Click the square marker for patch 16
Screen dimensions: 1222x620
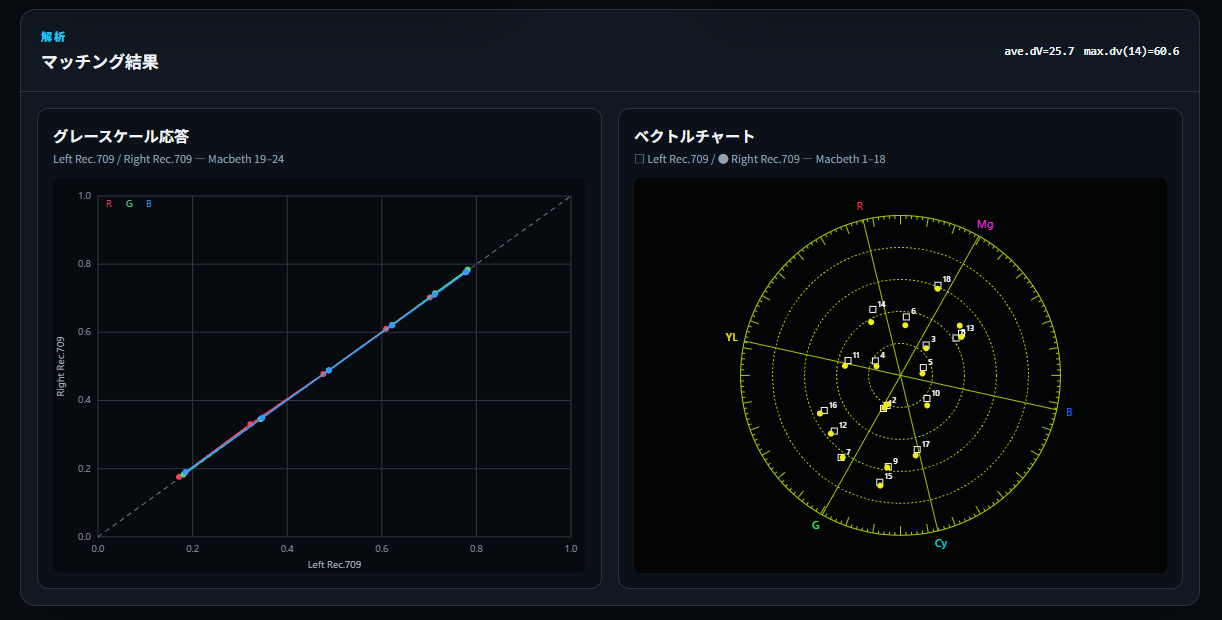[824, 410]
